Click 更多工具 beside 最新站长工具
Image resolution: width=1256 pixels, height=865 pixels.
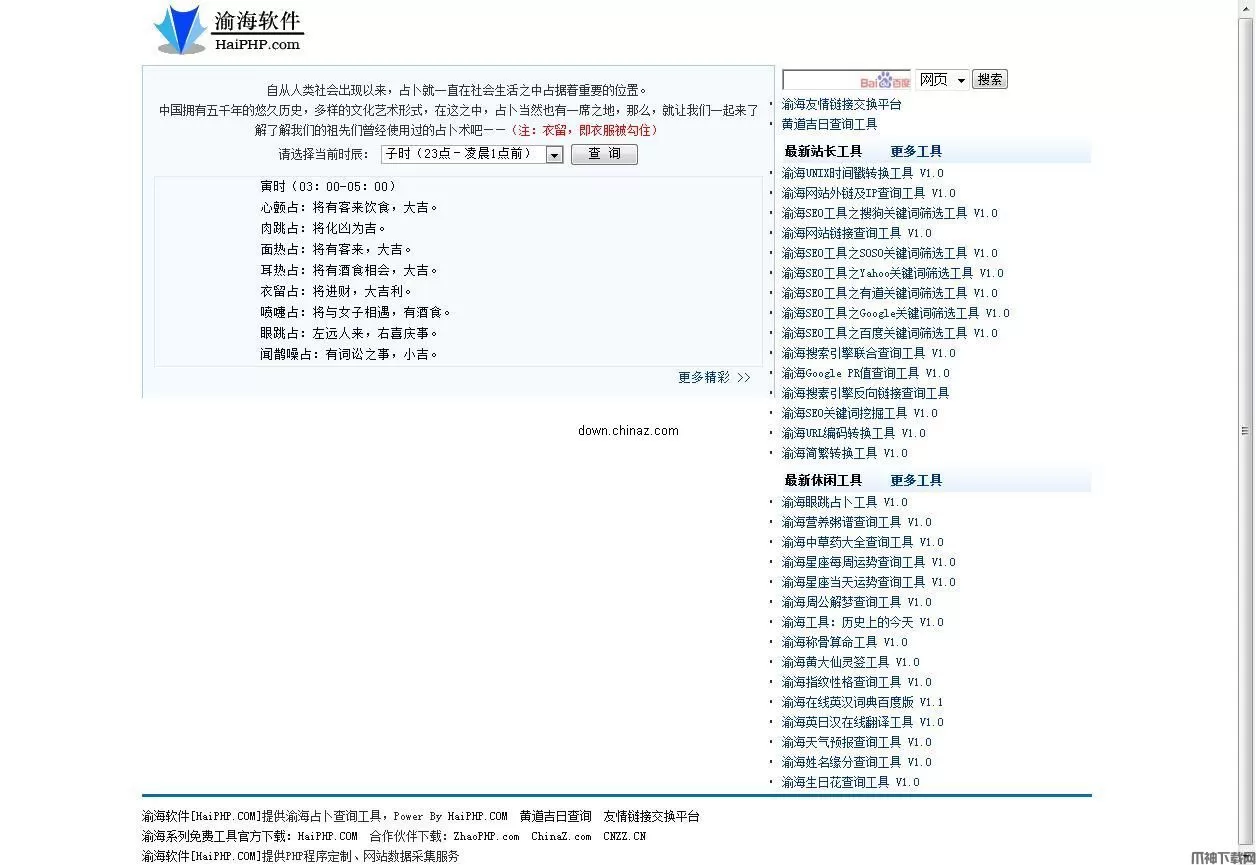pyautogui.click(x=914, y=150)
